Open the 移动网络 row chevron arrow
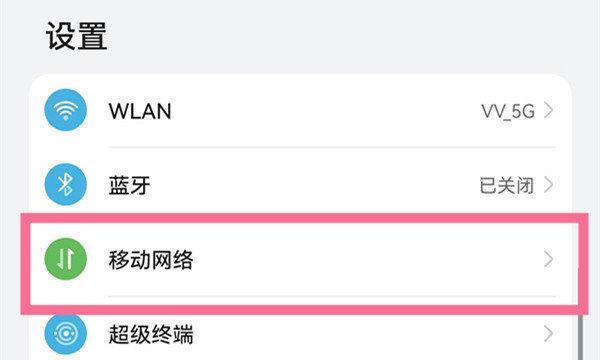The image size is (600, 360). [549, 259]
